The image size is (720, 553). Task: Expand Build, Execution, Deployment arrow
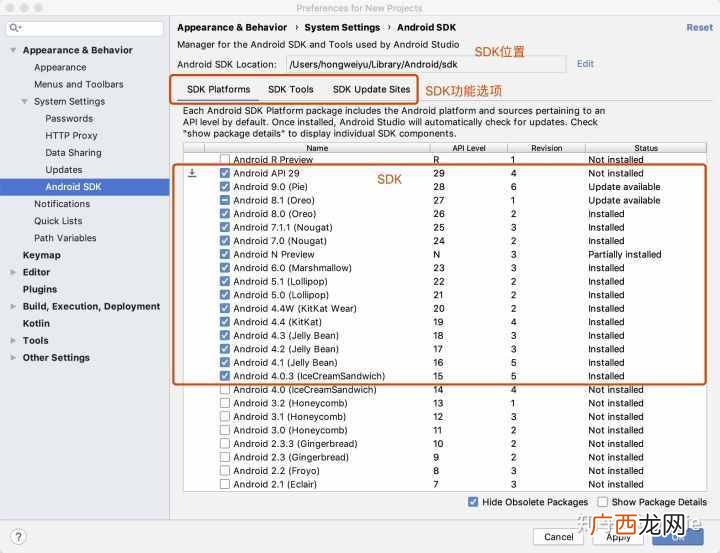(x=13, y=306)
